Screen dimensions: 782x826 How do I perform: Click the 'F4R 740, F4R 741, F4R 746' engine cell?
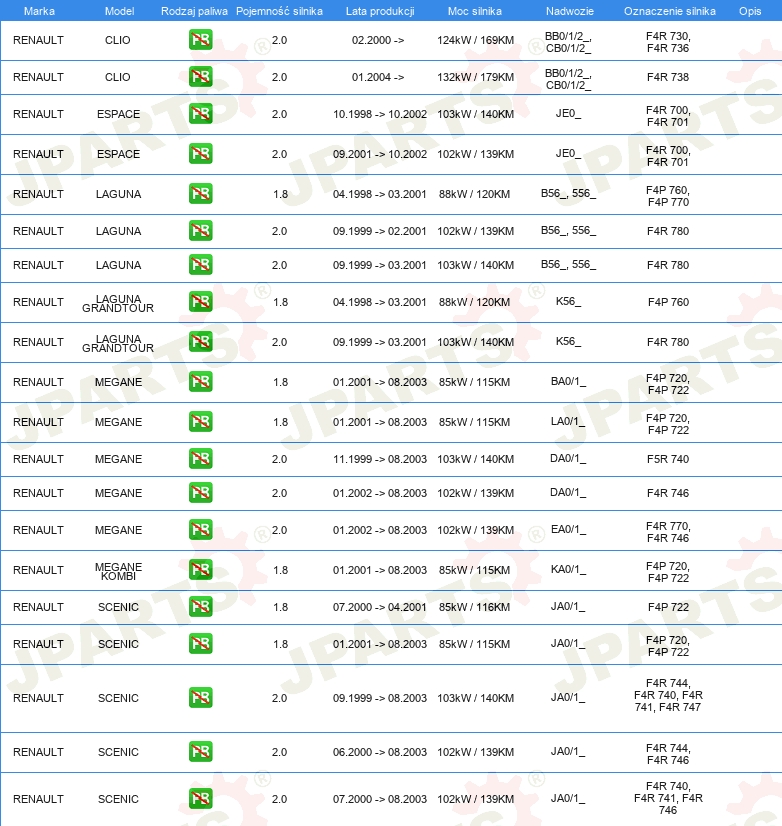click(x=668, y=798)
